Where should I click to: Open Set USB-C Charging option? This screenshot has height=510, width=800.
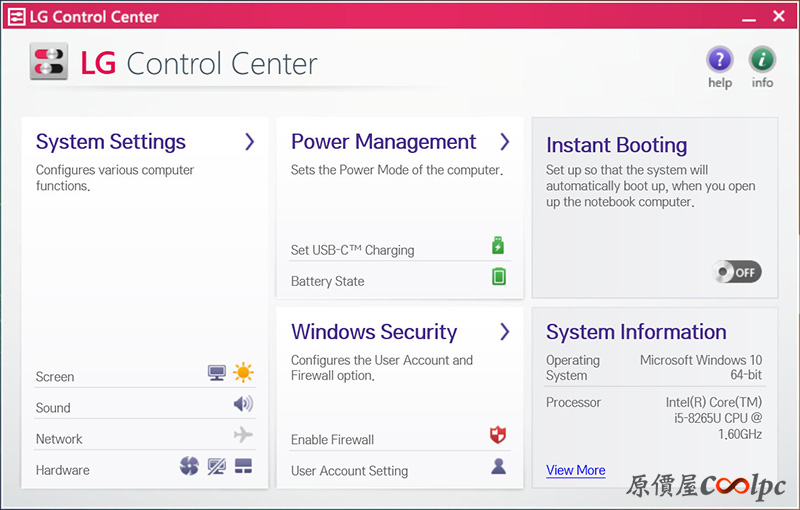(400, 248)
